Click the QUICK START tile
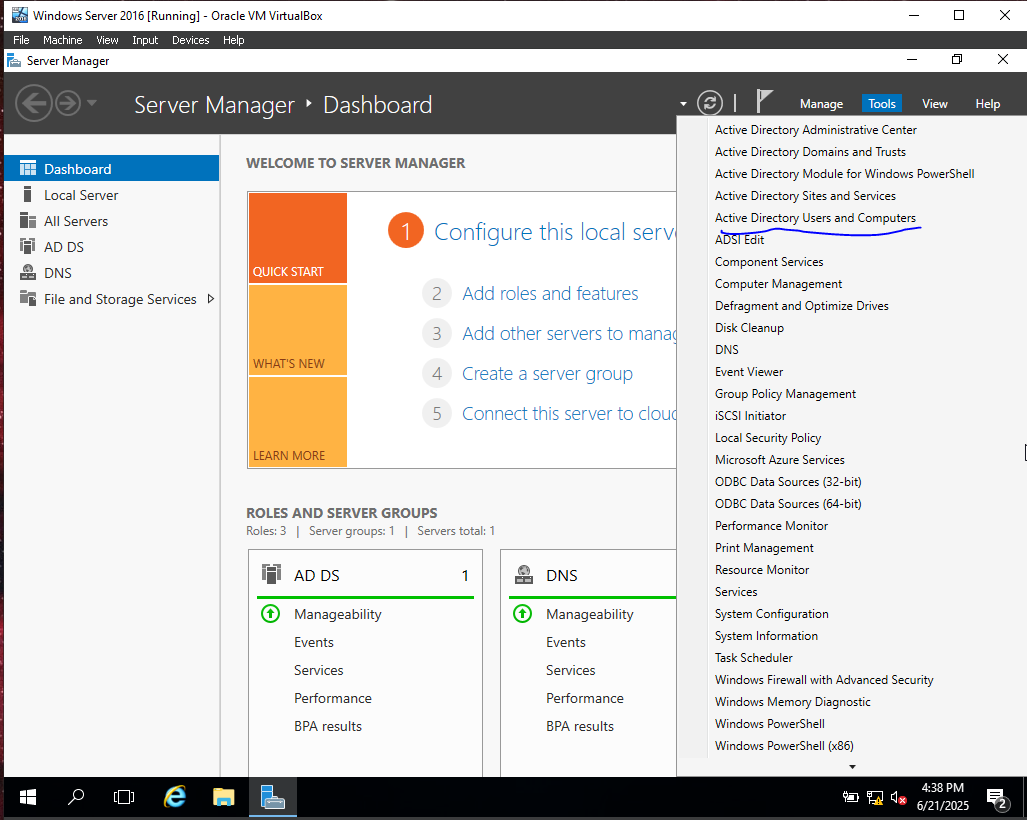The width and height of the screenshot is (1027, 820). (297, 238)
